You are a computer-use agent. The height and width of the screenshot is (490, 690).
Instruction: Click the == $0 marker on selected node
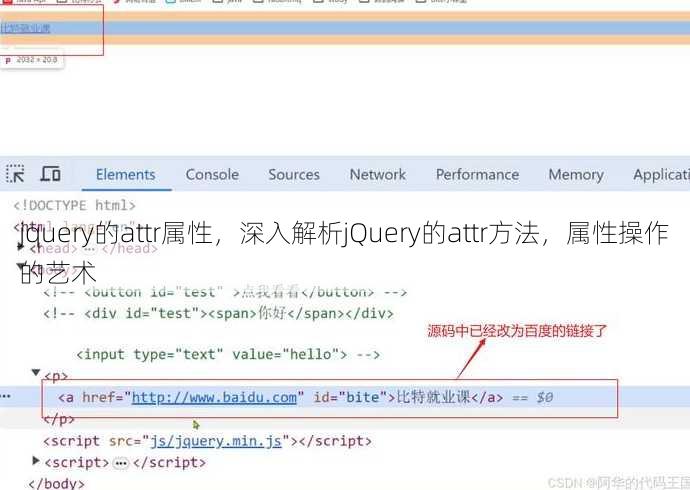coord(532,398)
